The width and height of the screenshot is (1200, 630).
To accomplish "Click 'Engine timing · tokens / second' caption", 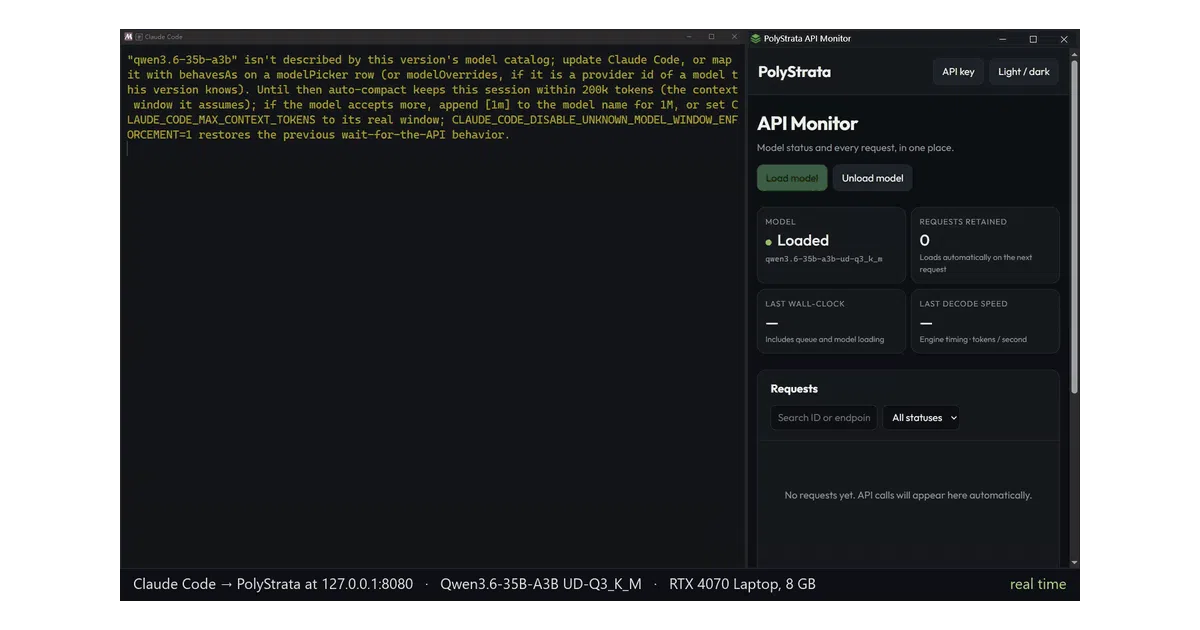I will click(973, 340).
